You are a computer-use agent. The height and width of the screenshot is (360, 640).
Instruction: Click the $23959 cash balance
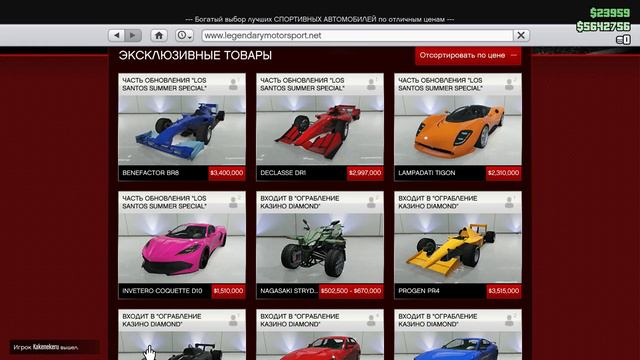(x=610, y=13)
